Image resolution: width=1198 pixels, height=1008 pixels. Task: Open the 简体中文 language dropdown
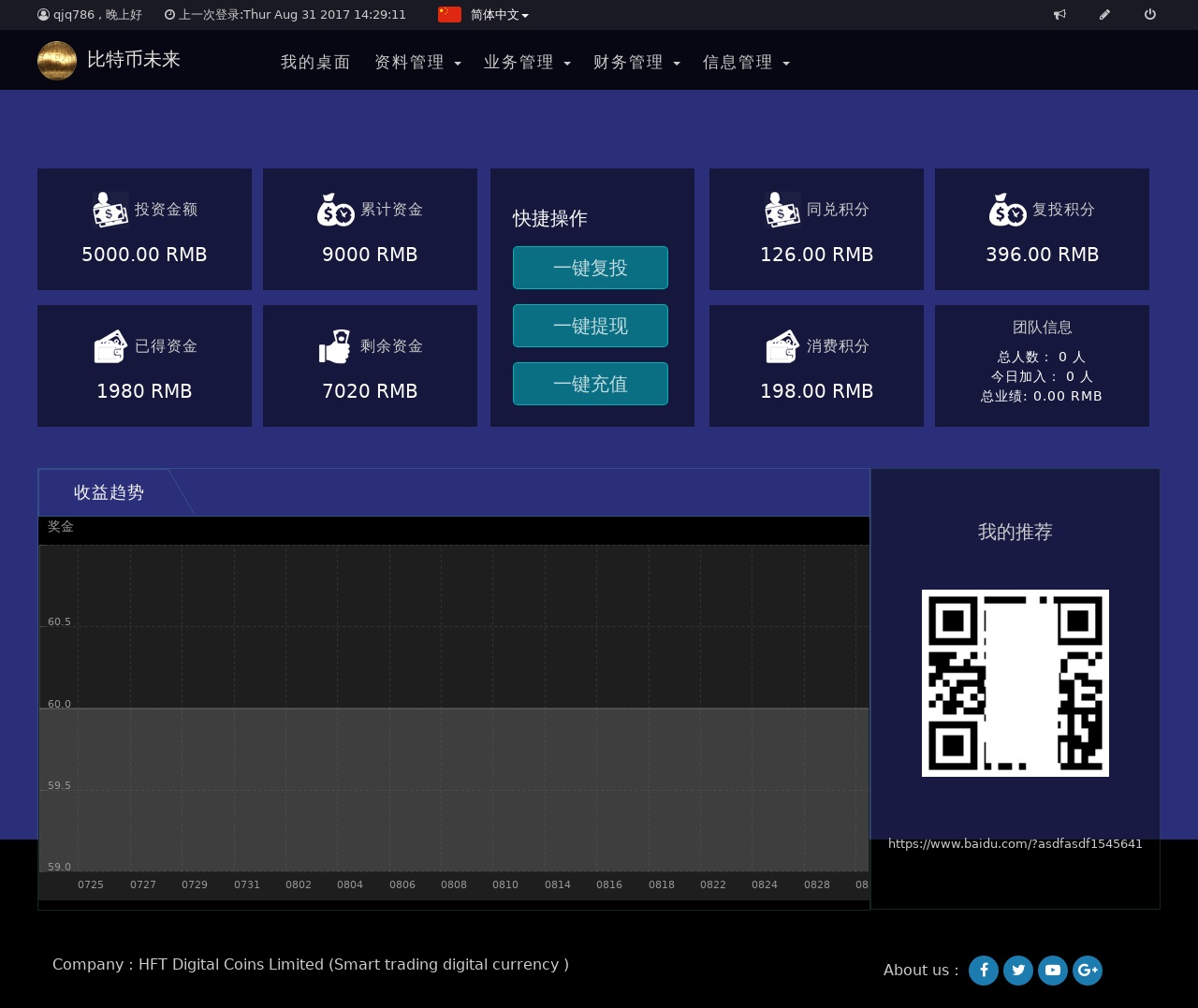pos(500,15)
